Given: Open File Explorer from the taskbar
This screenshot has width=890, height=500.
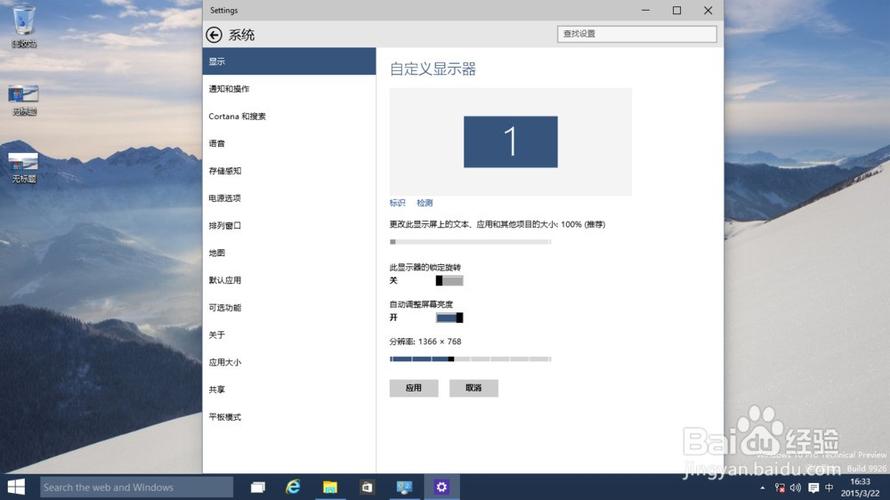Looking at the screenshot, I should tap(330, 487).
